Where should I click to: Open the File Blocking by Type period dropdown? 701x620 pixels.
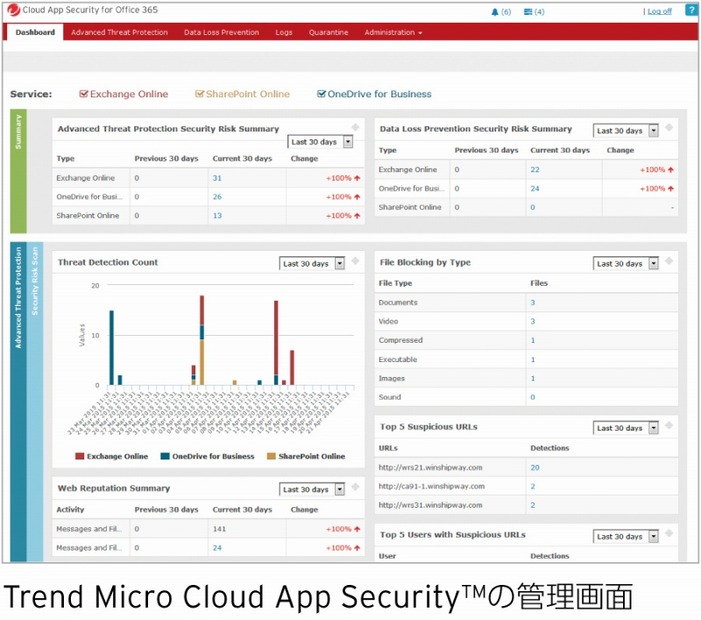pyautogui.click(x=626, y=264)
